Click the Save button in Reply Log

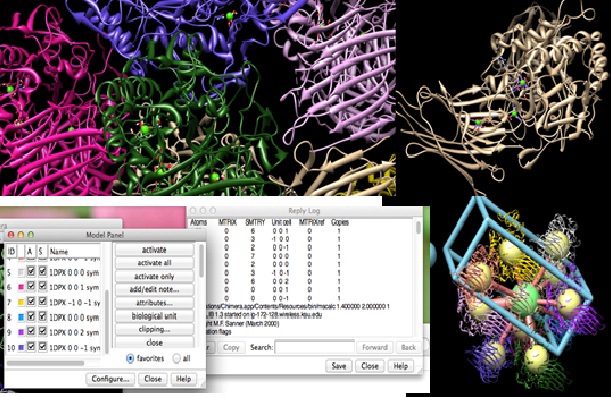pos(339,366)
